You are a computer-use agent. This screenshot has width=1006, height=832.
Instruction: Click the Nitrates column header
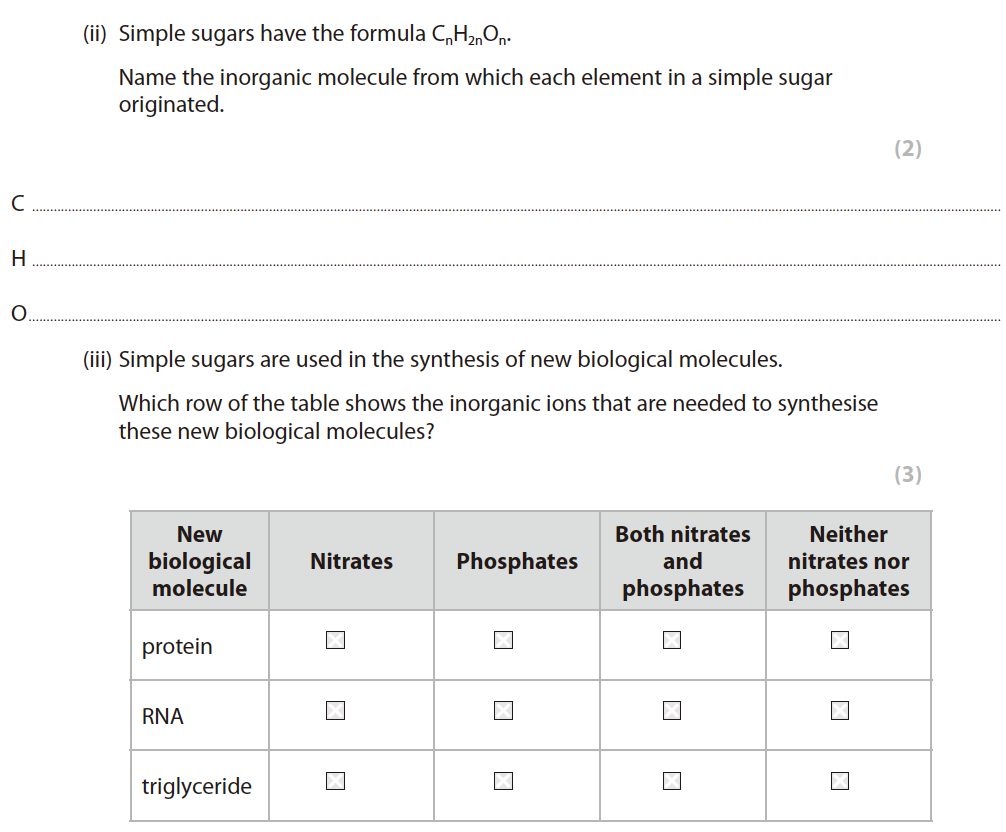[351, 562]
